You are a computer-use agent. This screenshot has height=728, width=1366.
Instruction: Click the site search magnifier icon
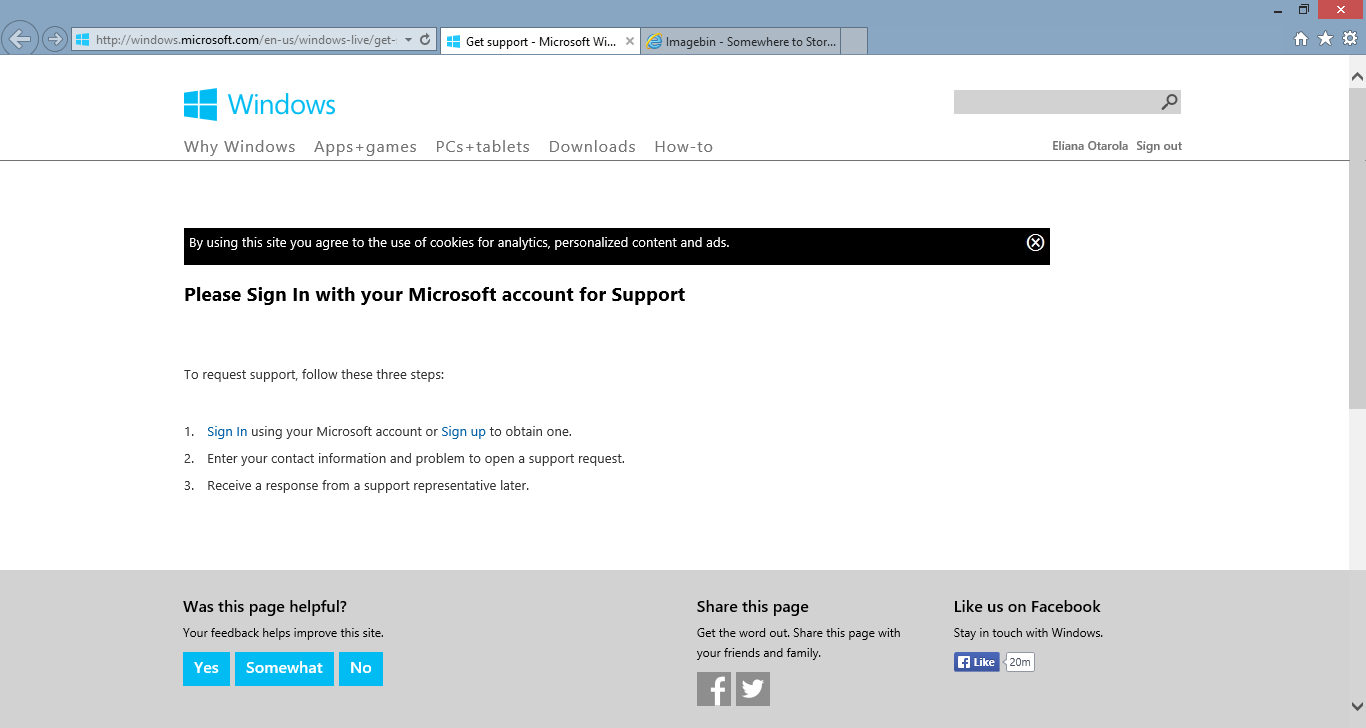(1169, 102)
